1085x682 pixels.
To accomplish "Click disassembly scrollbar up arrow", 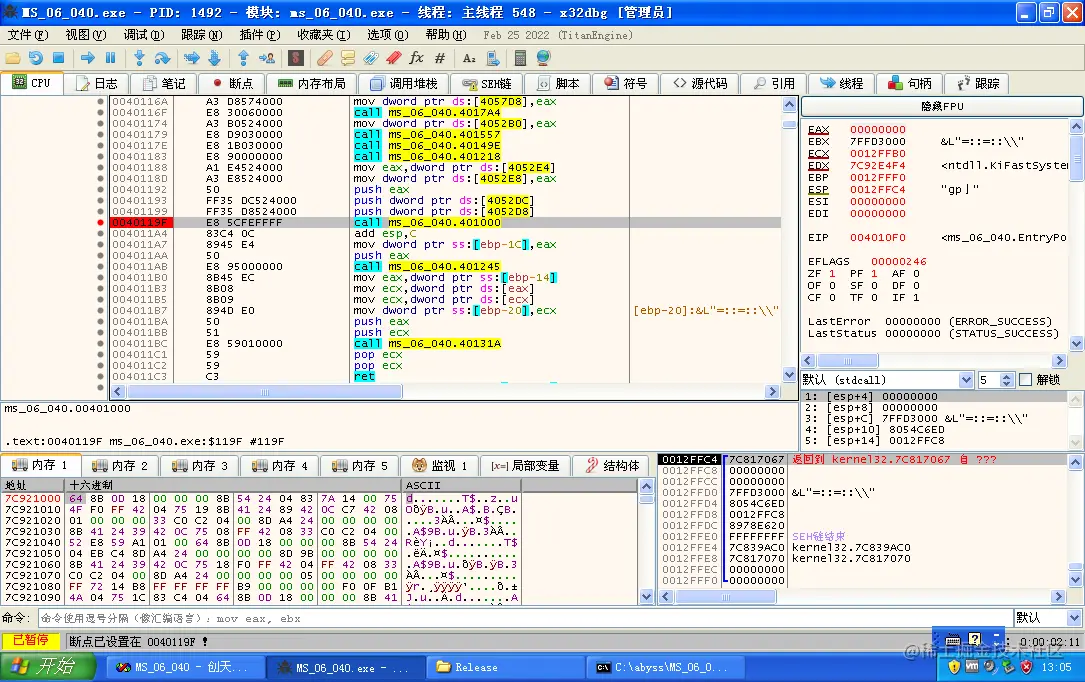I will [x=789, y=104].
